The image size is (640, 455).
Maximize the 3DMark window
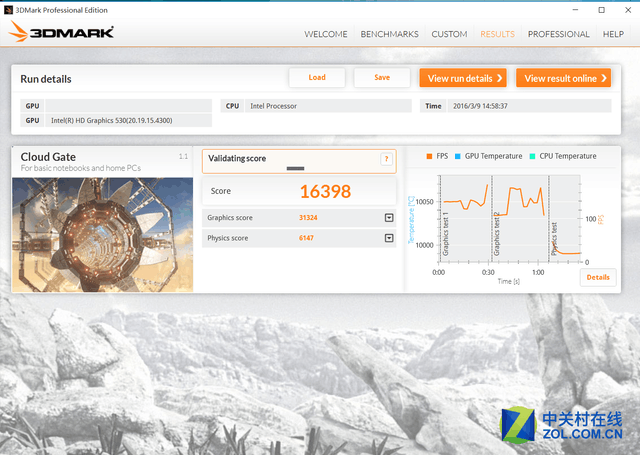click(602, 10)
